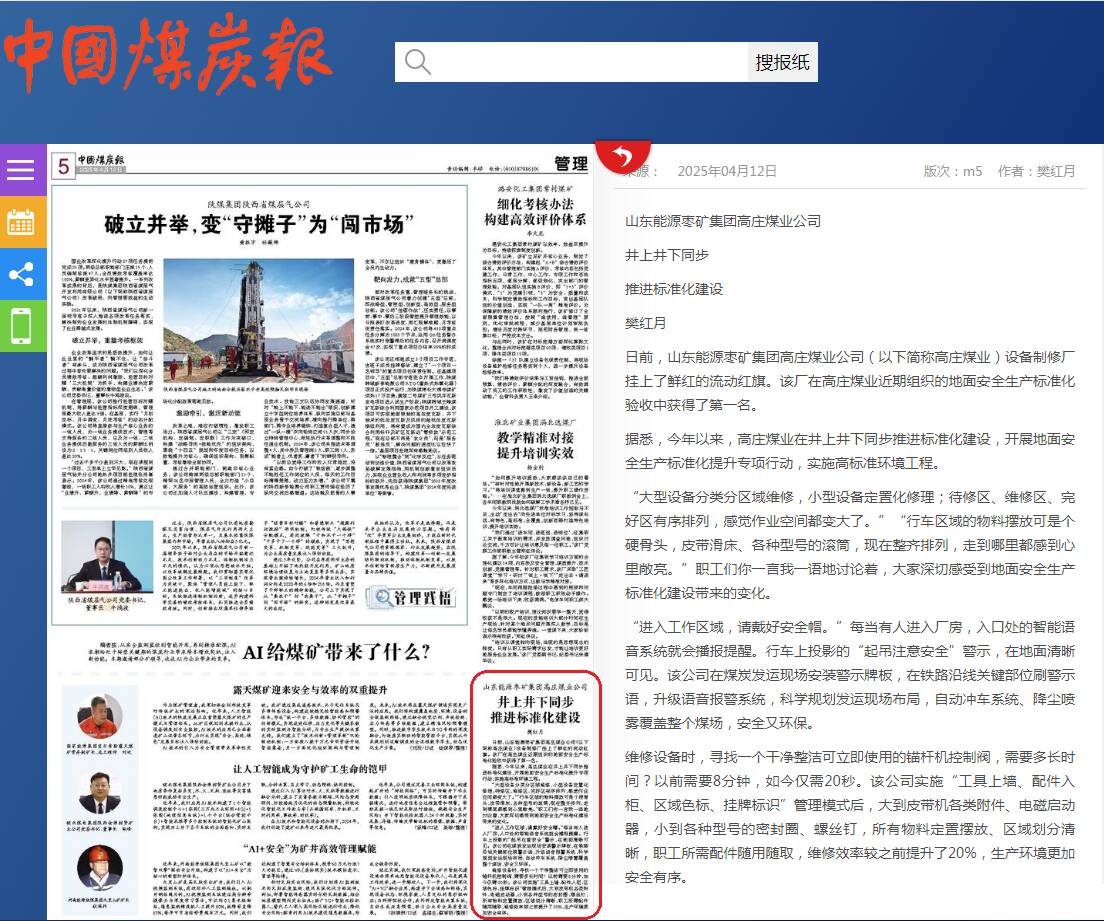1104x921 pixels.
Task: Click the 推进标准化建设 title line in article panel
Action: tap(674, 289)
